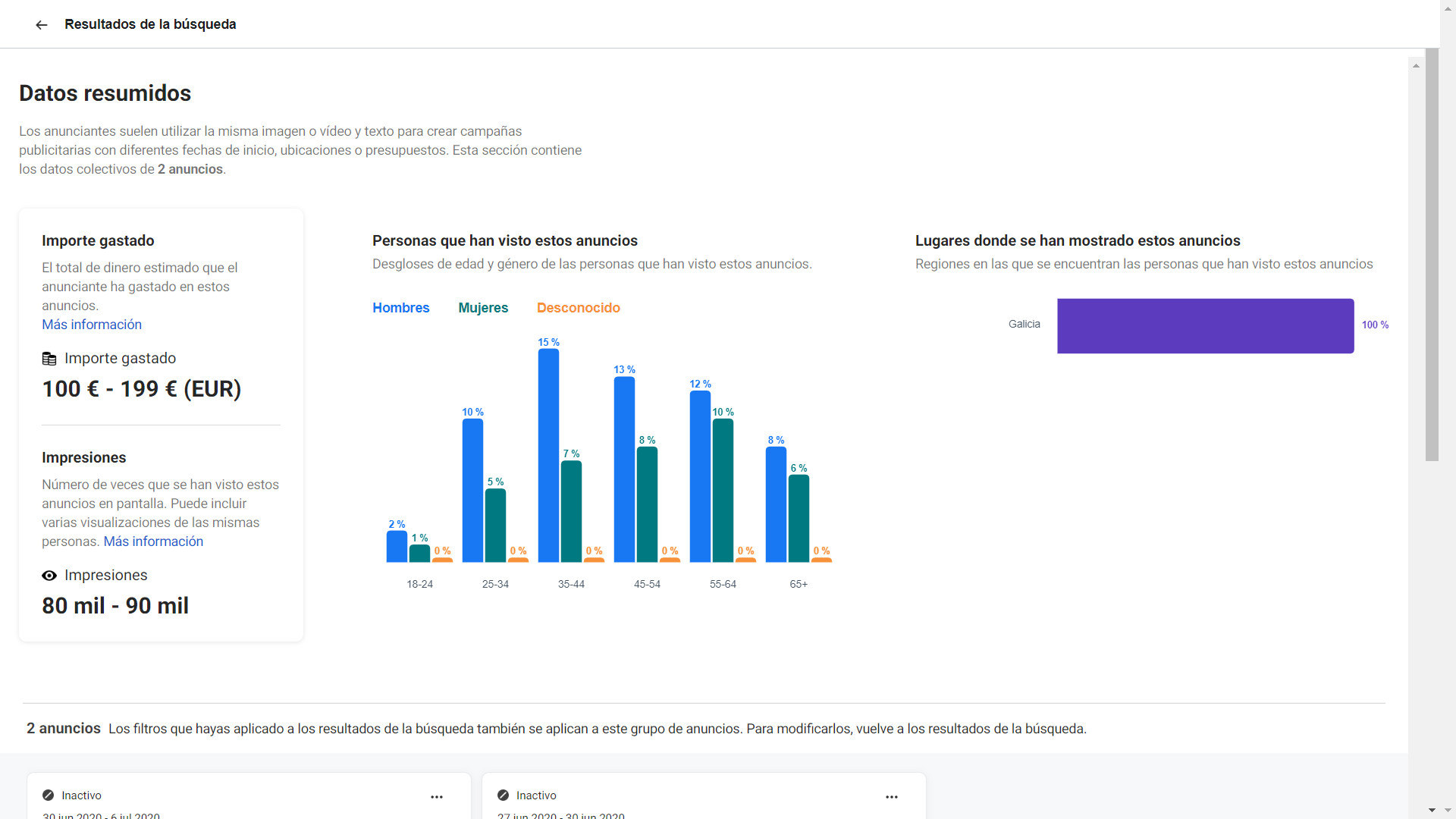The width and height of the screenshot is (1456, 819).
Task: Open options menu of the 27 jun 2020 ad
Action: pos(892,796)
